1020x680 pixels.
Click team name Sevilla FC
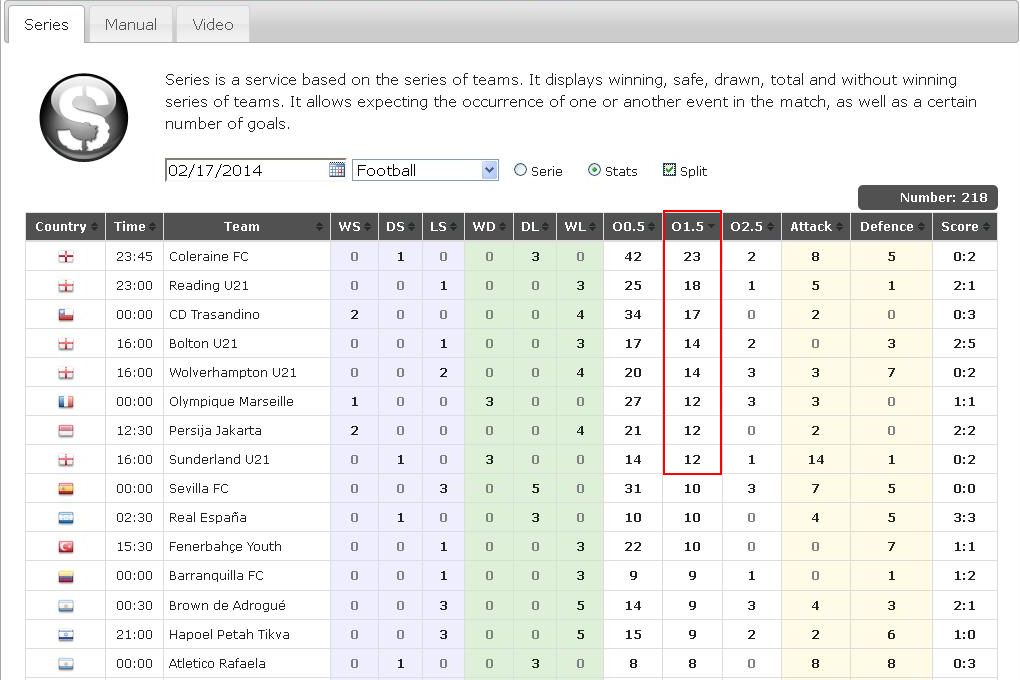click(199, 489)
